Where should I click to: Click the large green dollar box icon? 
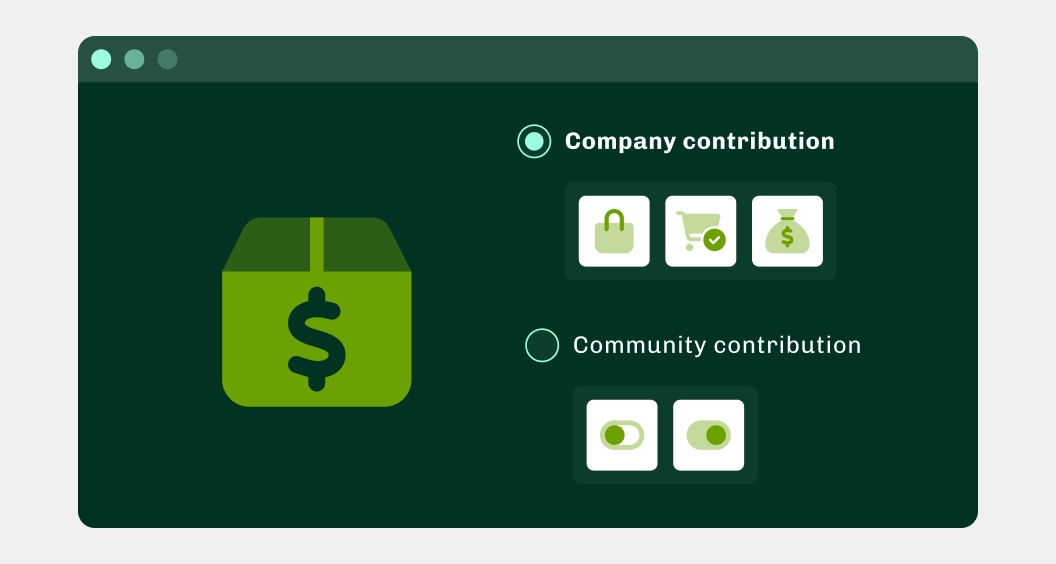pyautogui.click(x=317, y=312)
